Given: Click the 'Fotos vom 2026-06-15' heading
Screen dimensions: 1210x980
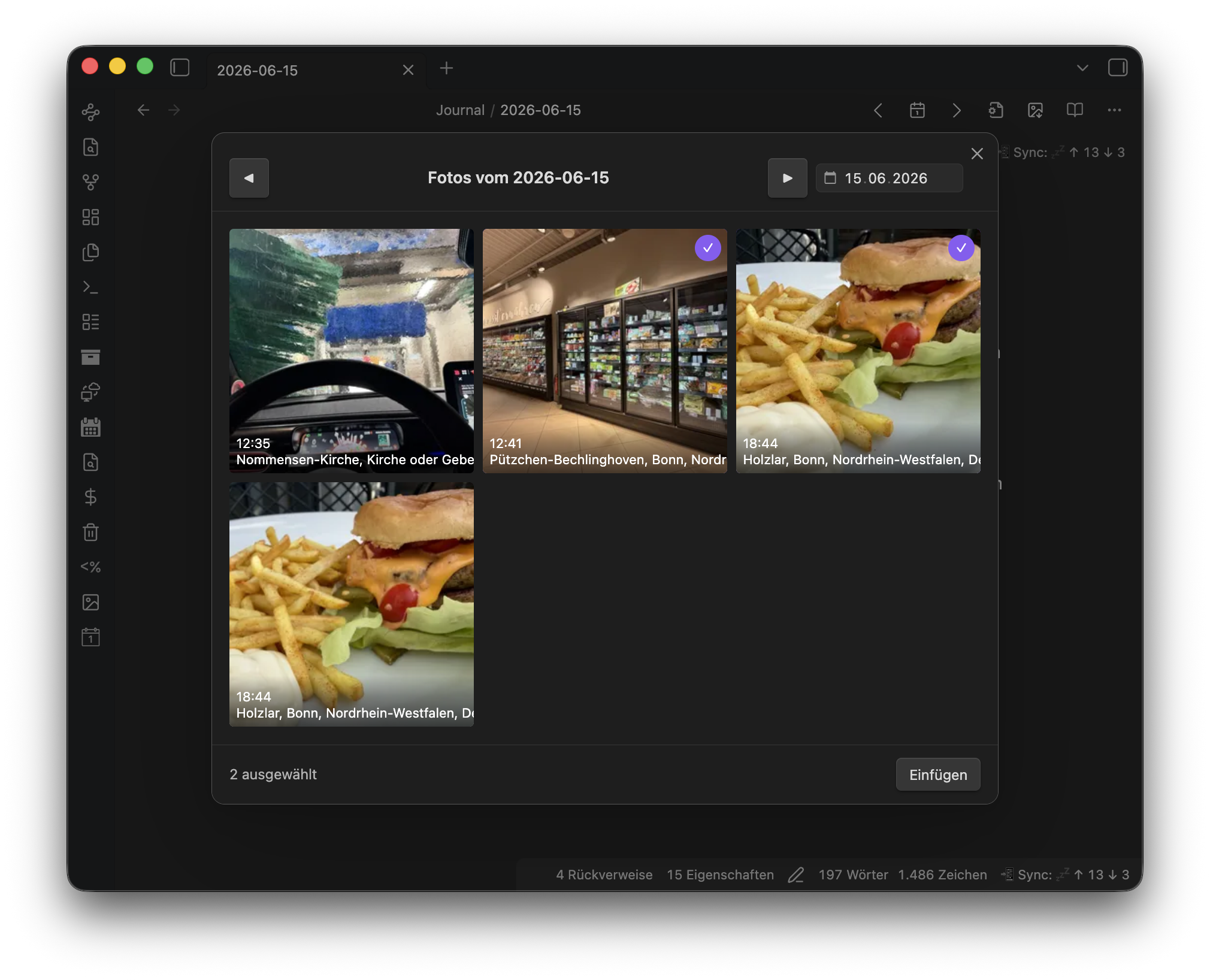Looking at the screenshot, I should point(518,178).
